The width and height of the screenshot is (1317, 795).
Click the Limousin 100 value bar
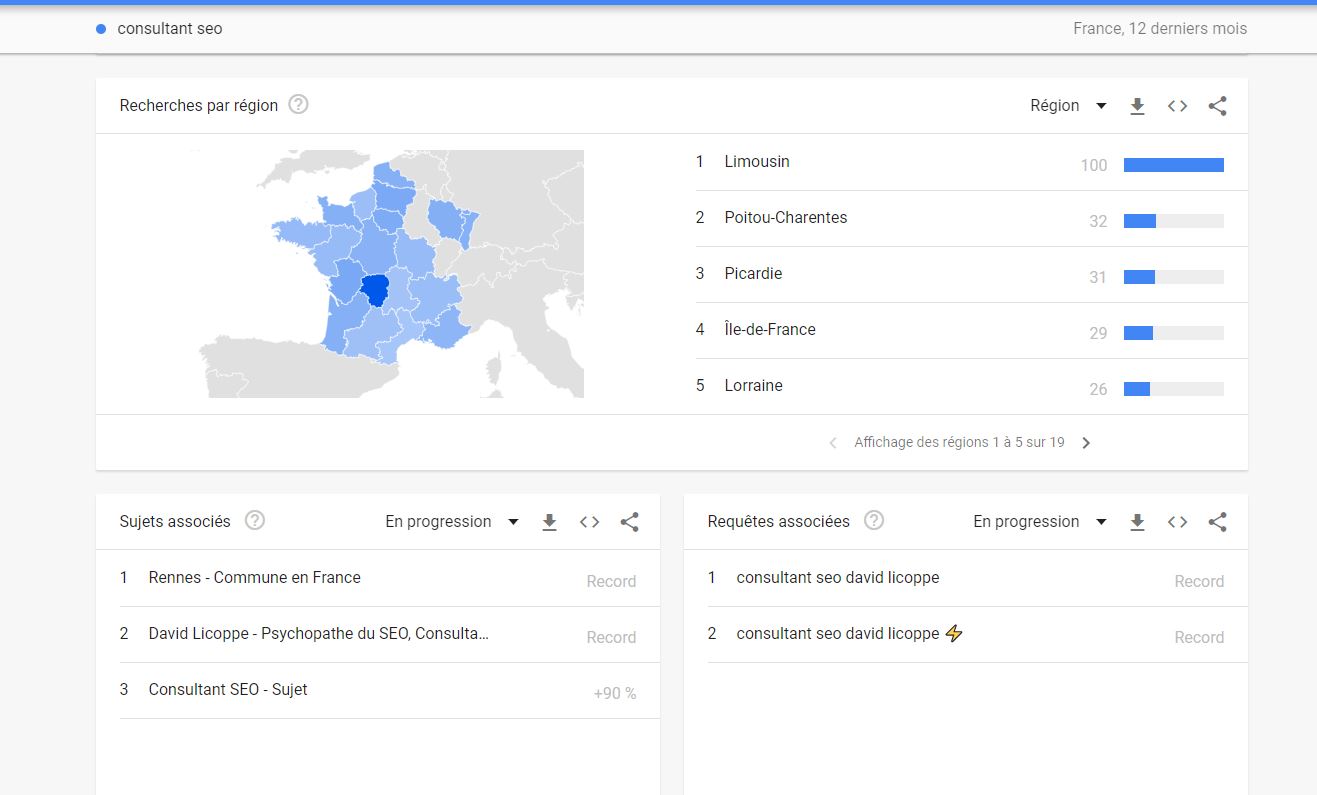1174,165
